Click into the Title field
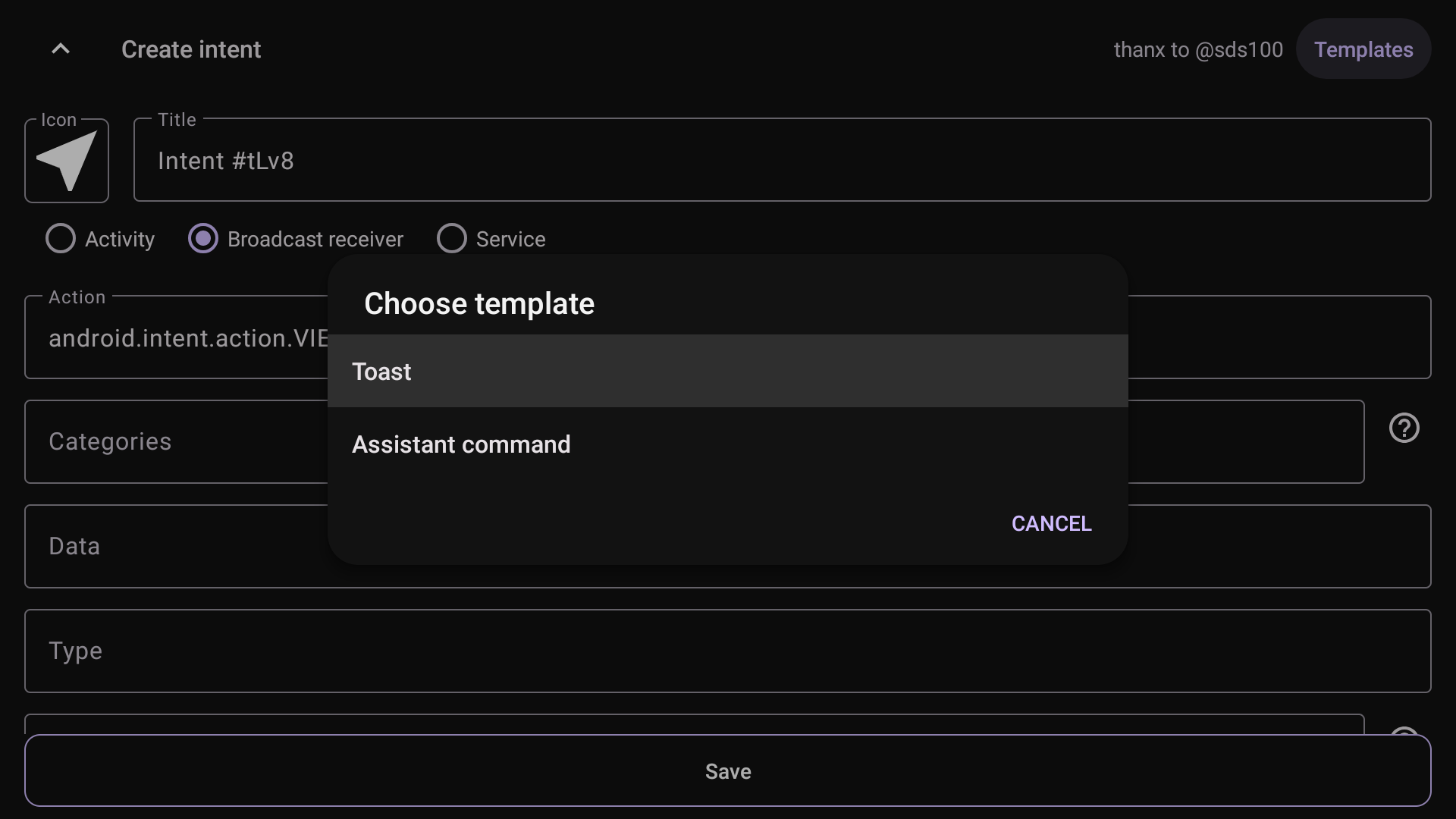This screenshot has width=1456, height=819. point(781,161)
